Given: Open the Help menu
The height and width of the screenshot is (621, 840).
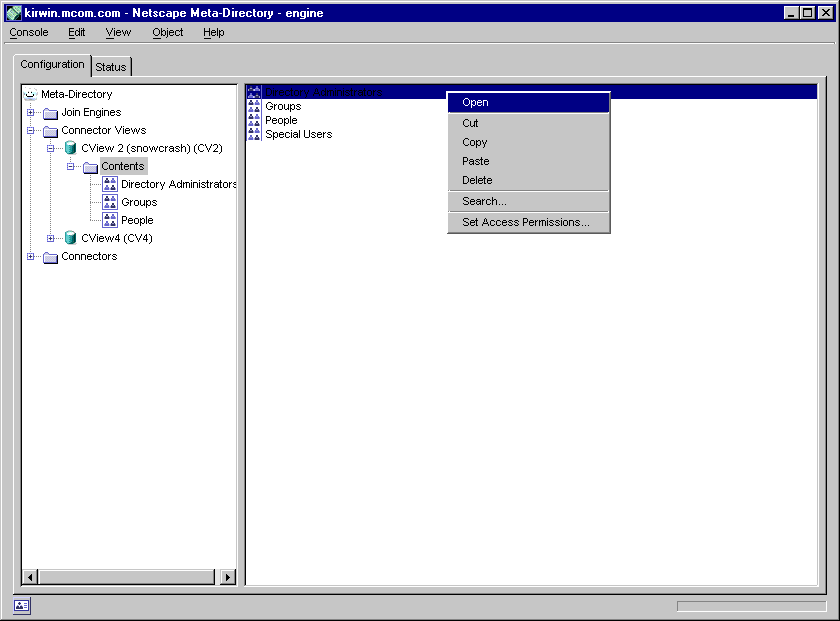Looking at the screenshot, I should [x=214, y=33].
